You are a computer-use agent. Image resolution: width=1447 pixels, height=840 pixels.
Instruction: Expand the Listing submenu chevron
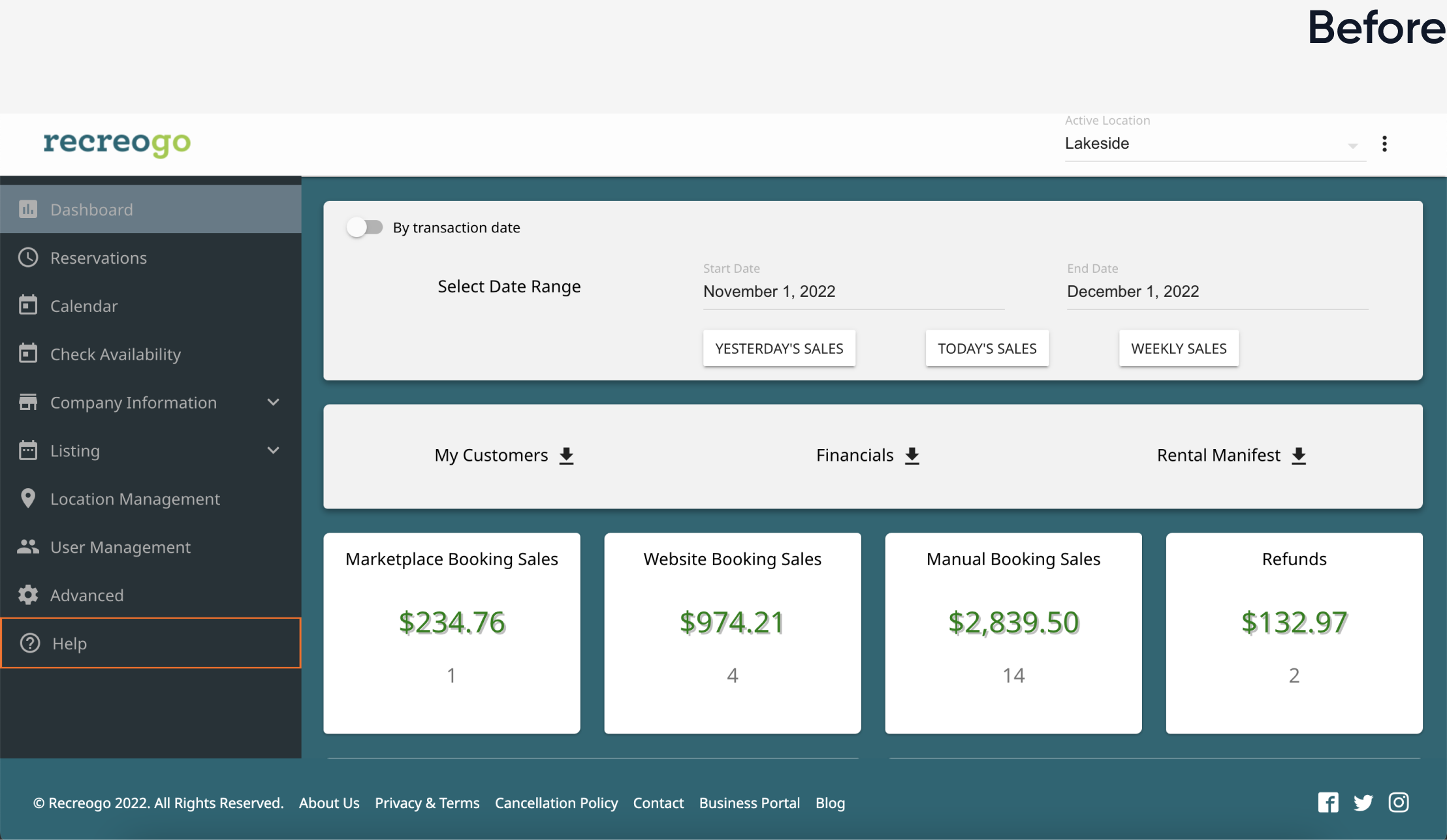[x=274, y=450]
